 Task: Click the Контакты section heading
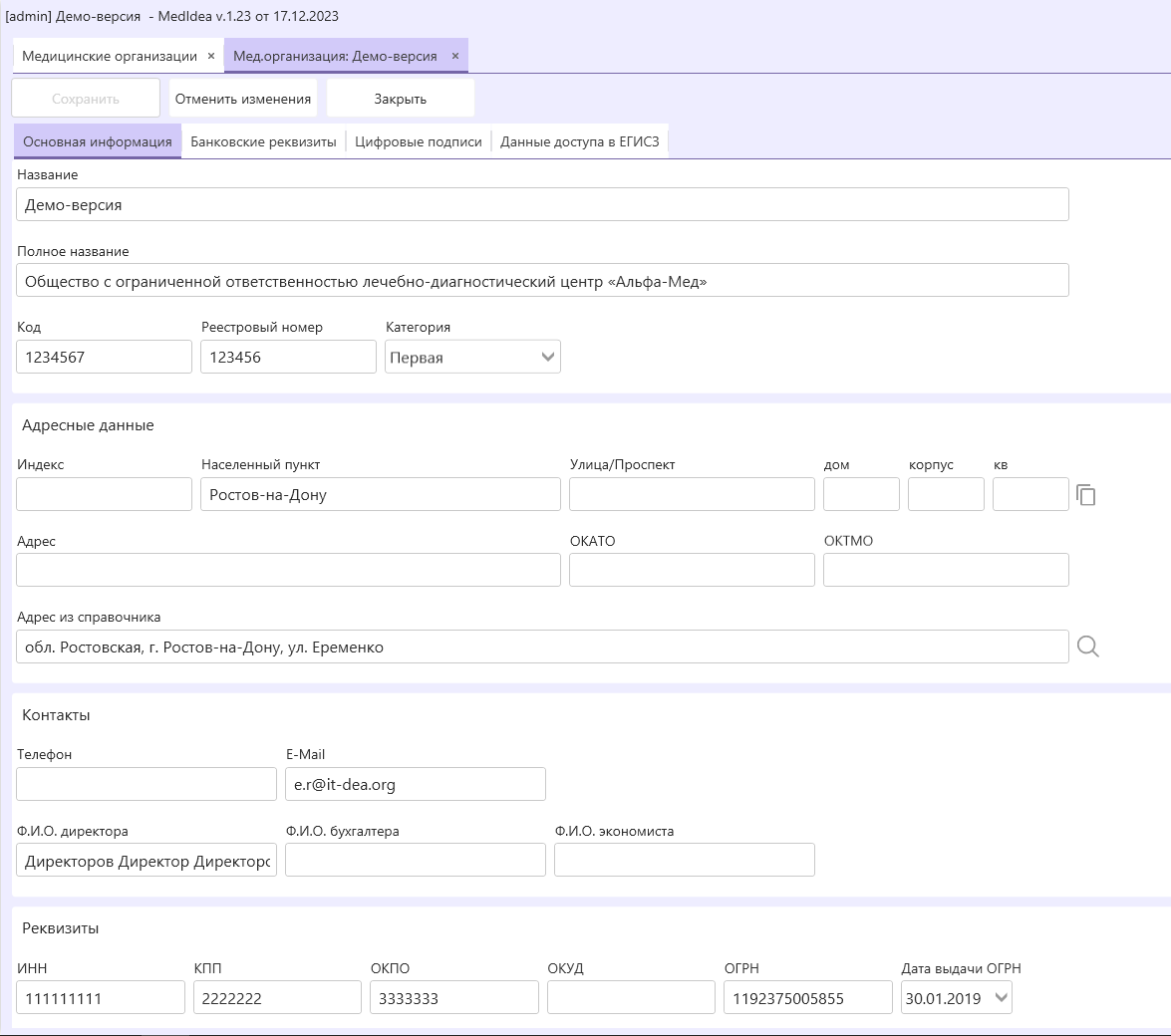56,715
